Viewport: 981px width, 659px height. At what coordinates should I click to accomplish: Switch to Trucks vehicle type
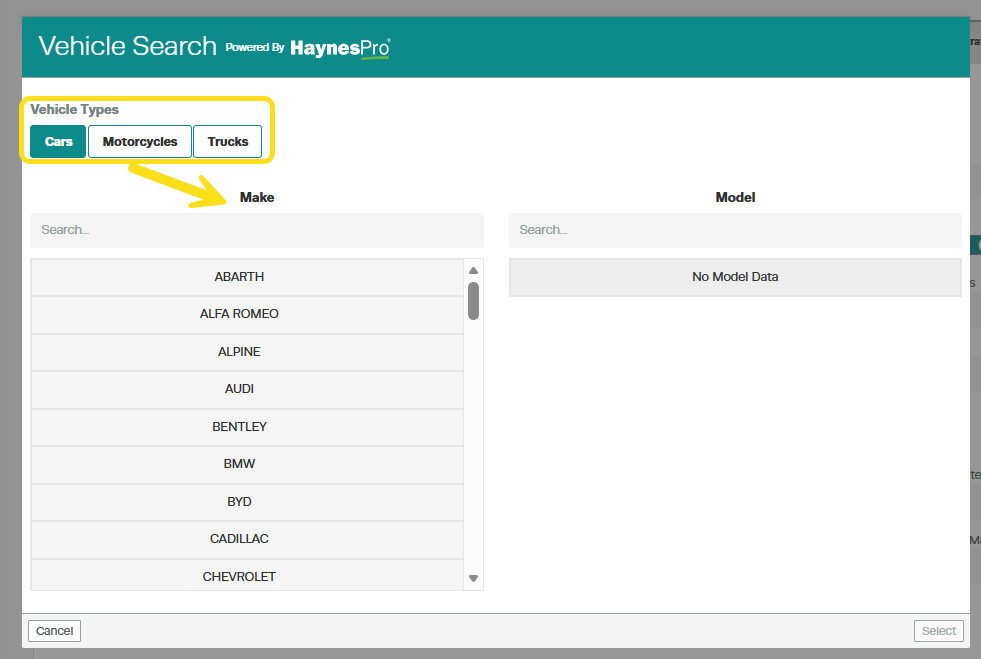(x=228, y=141)
